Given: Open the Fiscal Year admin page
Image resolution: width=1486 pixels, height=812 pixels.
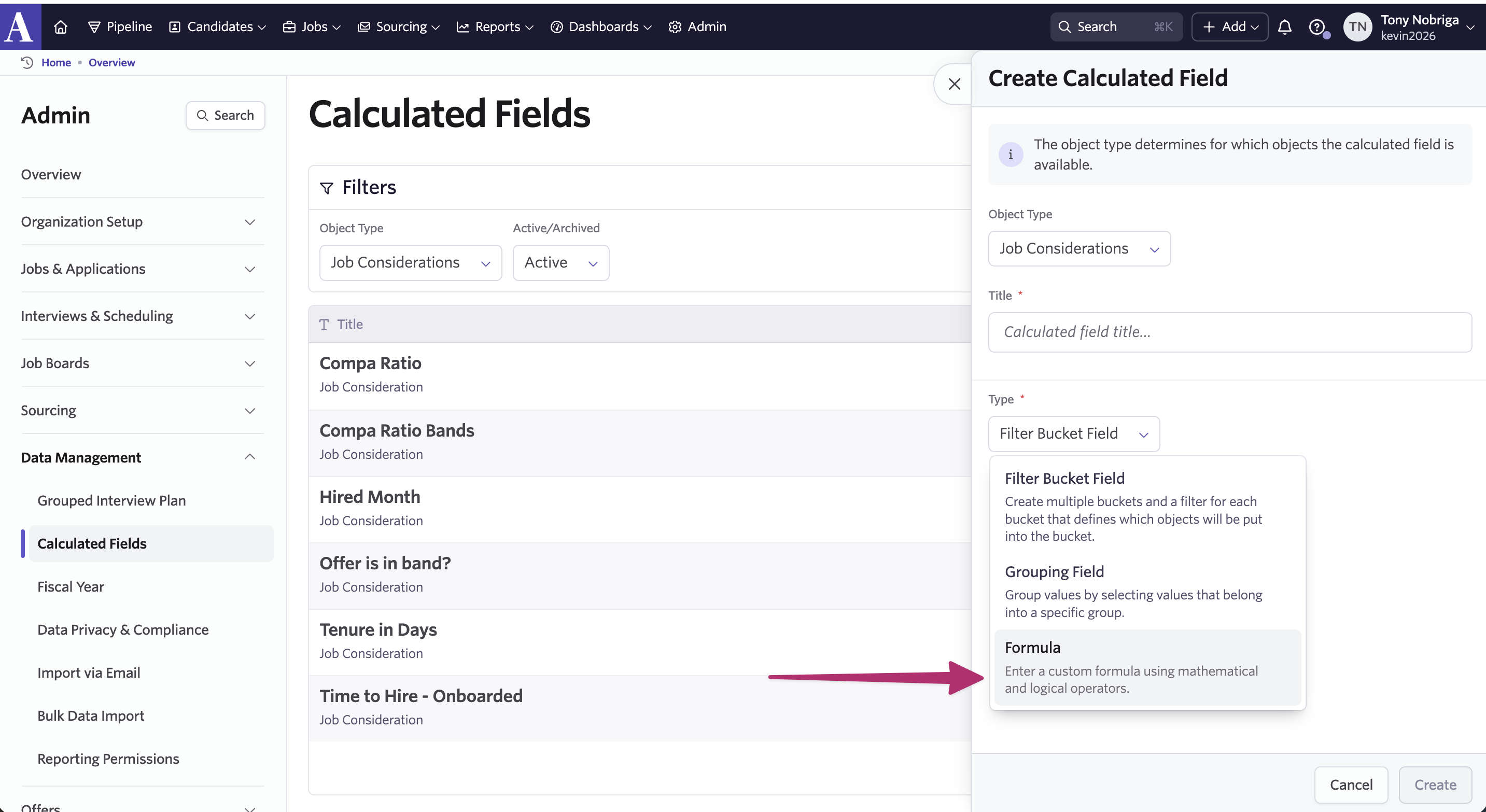Looking at the screenshot, I should tap(71, 586).
